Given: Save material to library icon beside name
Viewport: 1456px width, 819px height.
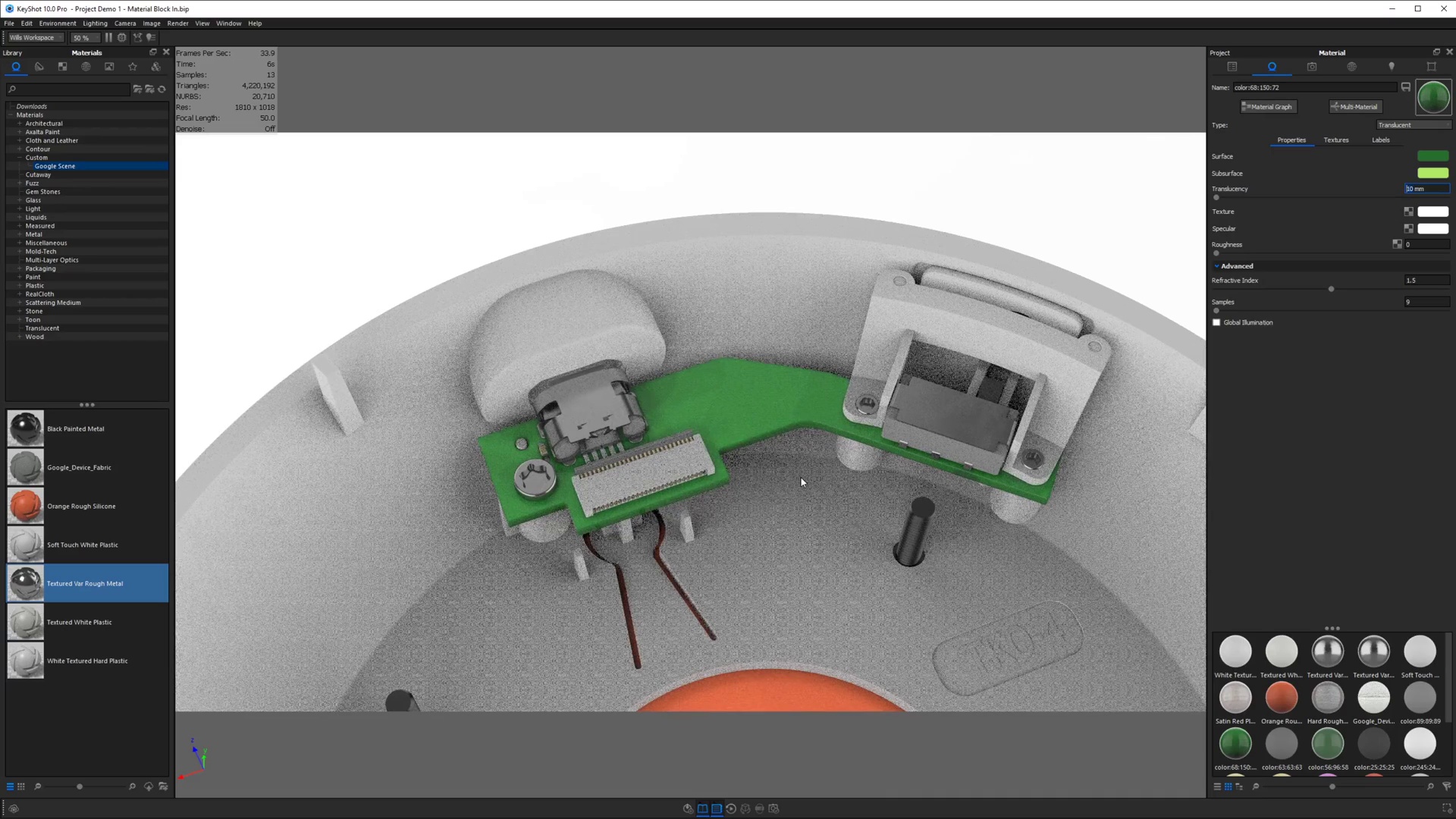Looking at the screenshot, I should coord(1405,87).
